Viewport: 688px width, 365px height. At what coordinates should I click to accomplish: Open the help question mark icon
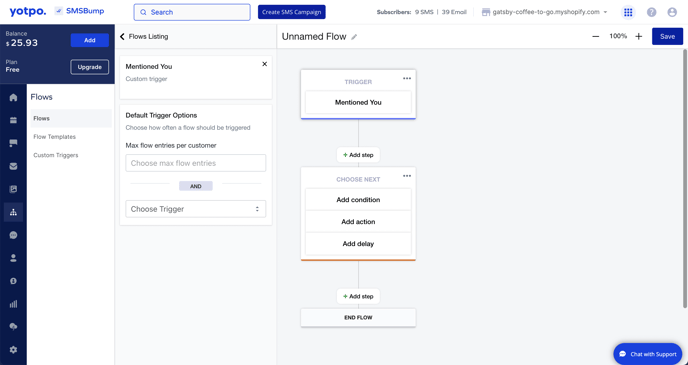(x=652, y=12)
